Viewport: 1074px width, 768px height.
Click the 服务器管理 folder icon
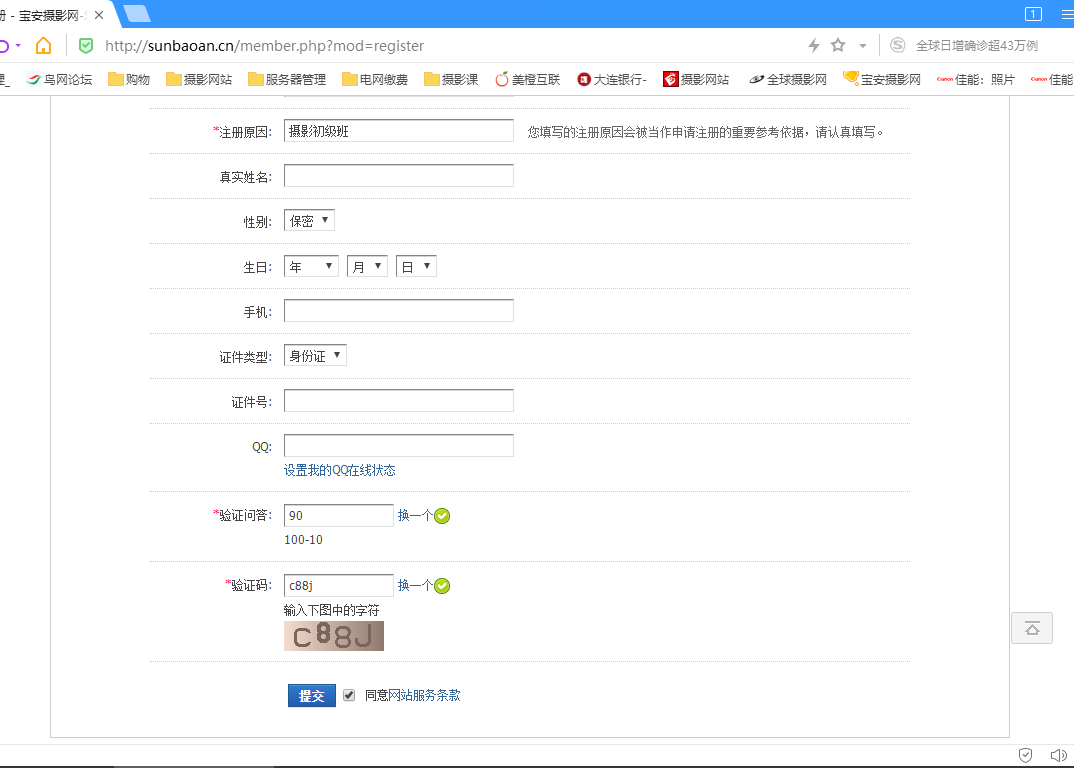(x=255, y=79)
